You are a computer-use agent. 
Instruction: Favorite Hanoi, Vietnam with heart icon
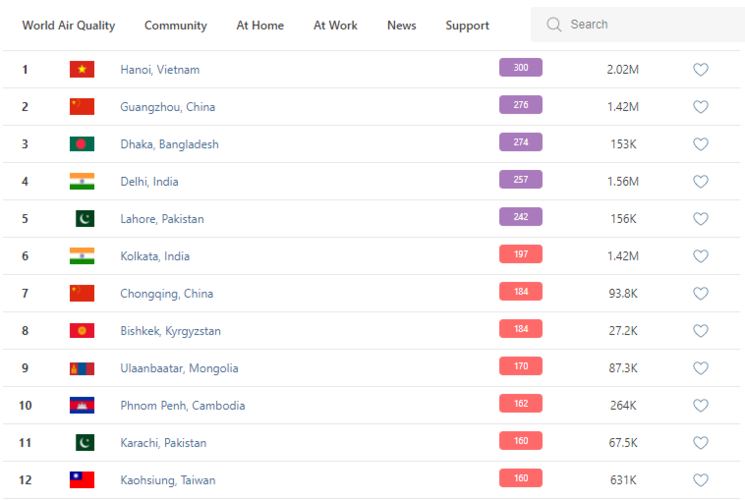[x=700, y=70]
